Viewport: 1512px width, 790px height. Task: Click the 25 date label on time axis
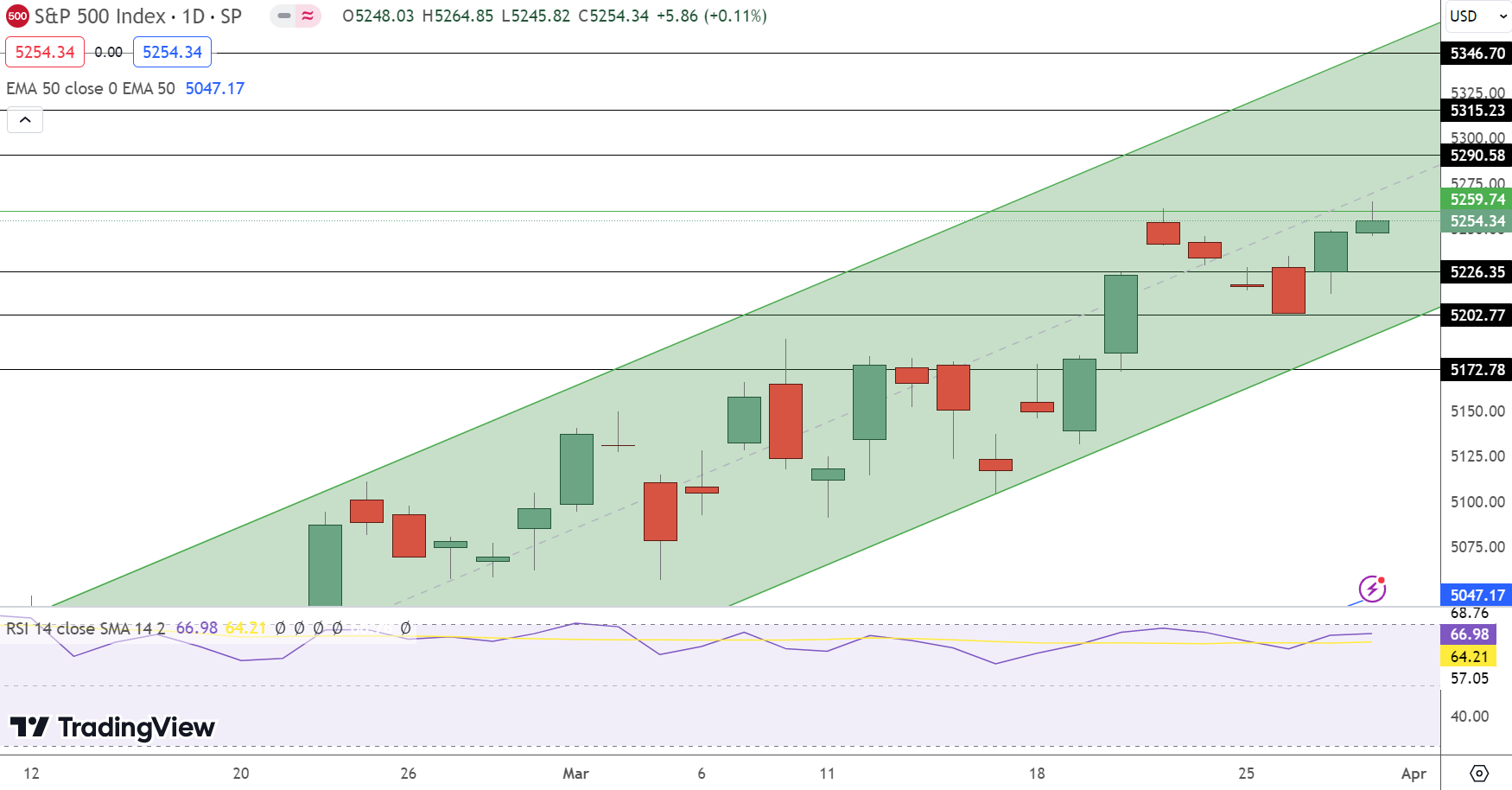1246,774
